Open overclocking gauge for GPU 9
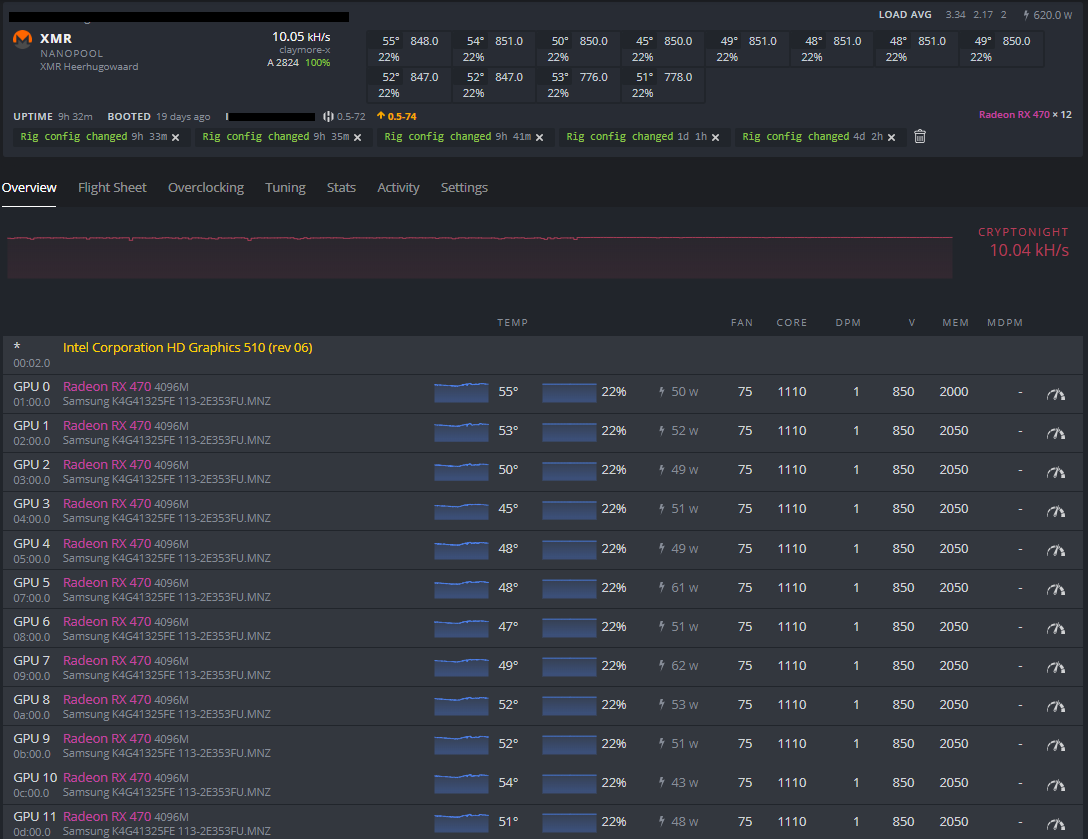The height and width of the screenshot is (839, 1088). coord(1055,745)
